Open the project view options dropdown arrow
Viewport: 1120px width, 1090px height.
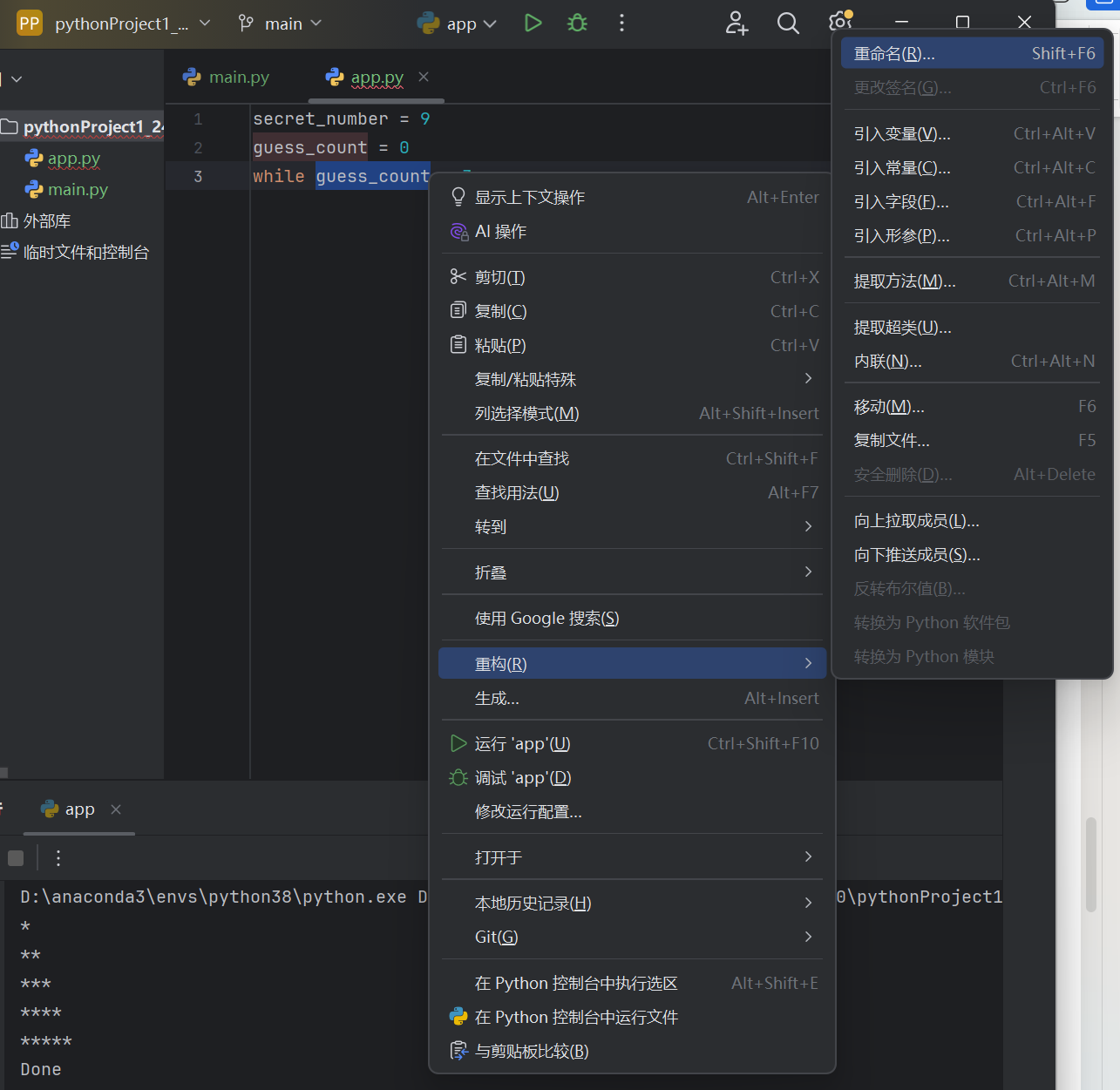[x=17, y=79]
